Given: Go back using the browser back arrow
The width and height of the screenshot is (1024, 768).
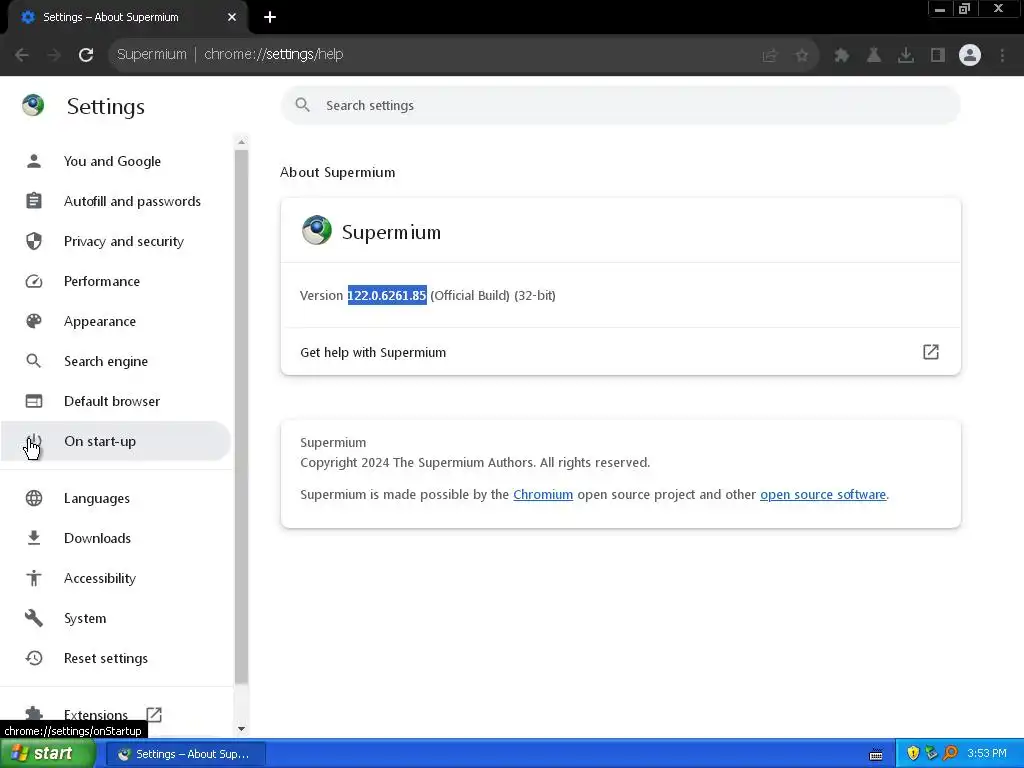Looking at the screenshot, I should pyautogui.click(x=22, y=55).
